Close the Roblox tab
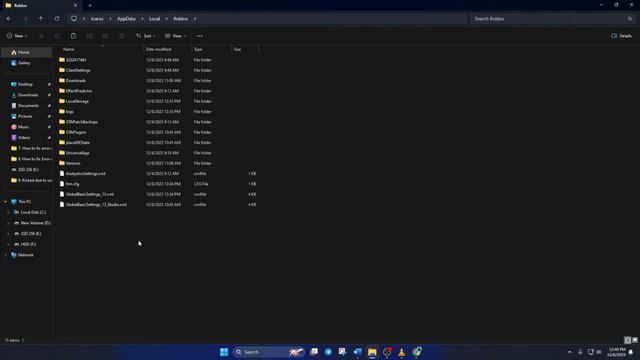Image resolution: width=640 pixels, height=360 pixels. tap(75, 5)
